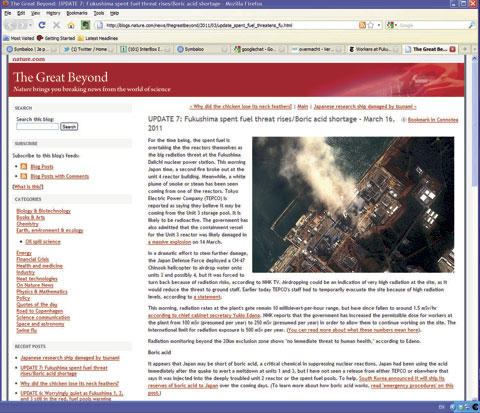Click the What is this? link
This screenshot has width=480, height=413.
tap(28, 187)
